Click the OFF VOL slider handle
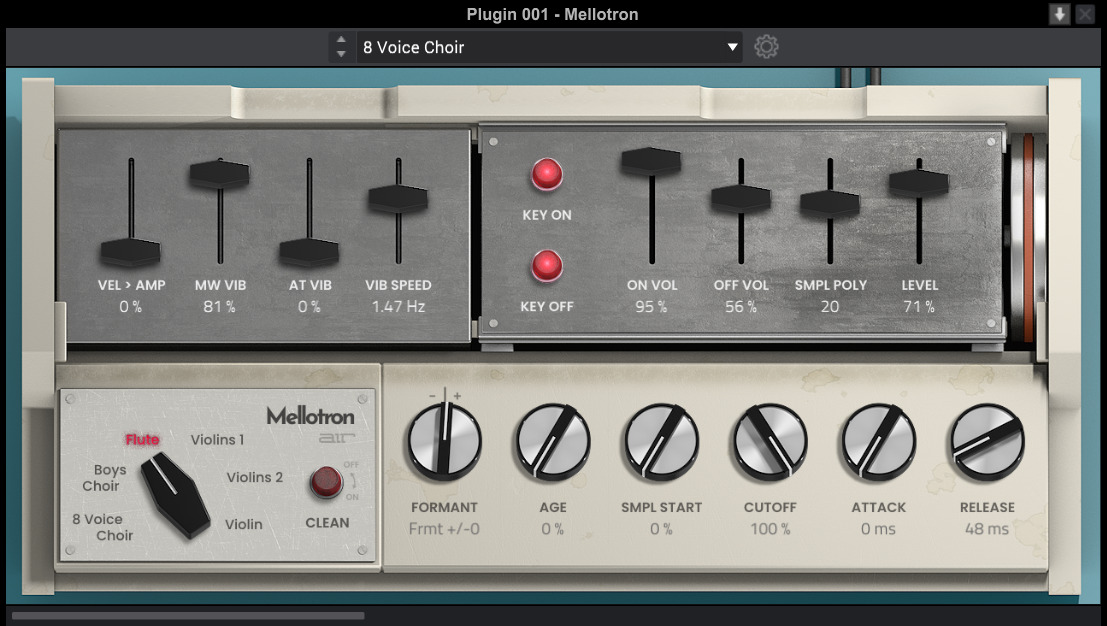This screenshot has width=1107, height=626. [741, 198]
